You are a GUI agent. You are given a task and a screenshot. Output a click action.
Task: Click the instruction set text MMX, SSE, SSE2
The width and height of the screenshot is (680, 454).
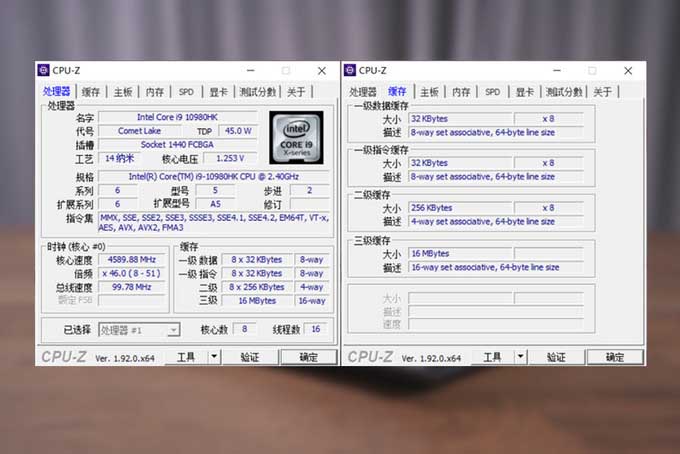[x=214, y=222]
